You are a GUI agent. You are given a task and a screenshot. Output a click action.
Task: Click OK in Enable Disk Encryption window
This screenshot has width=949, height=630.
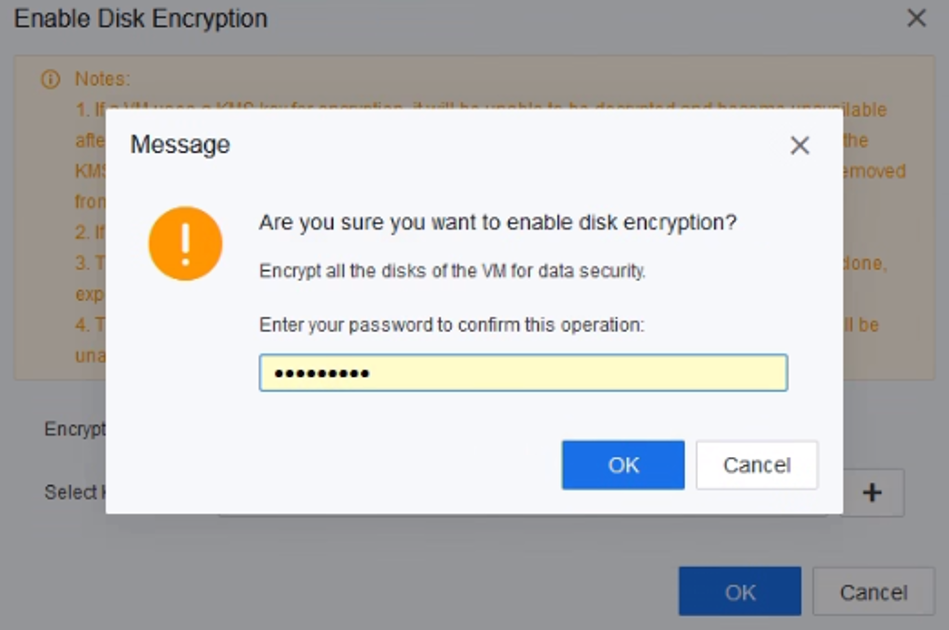point(739,592)
